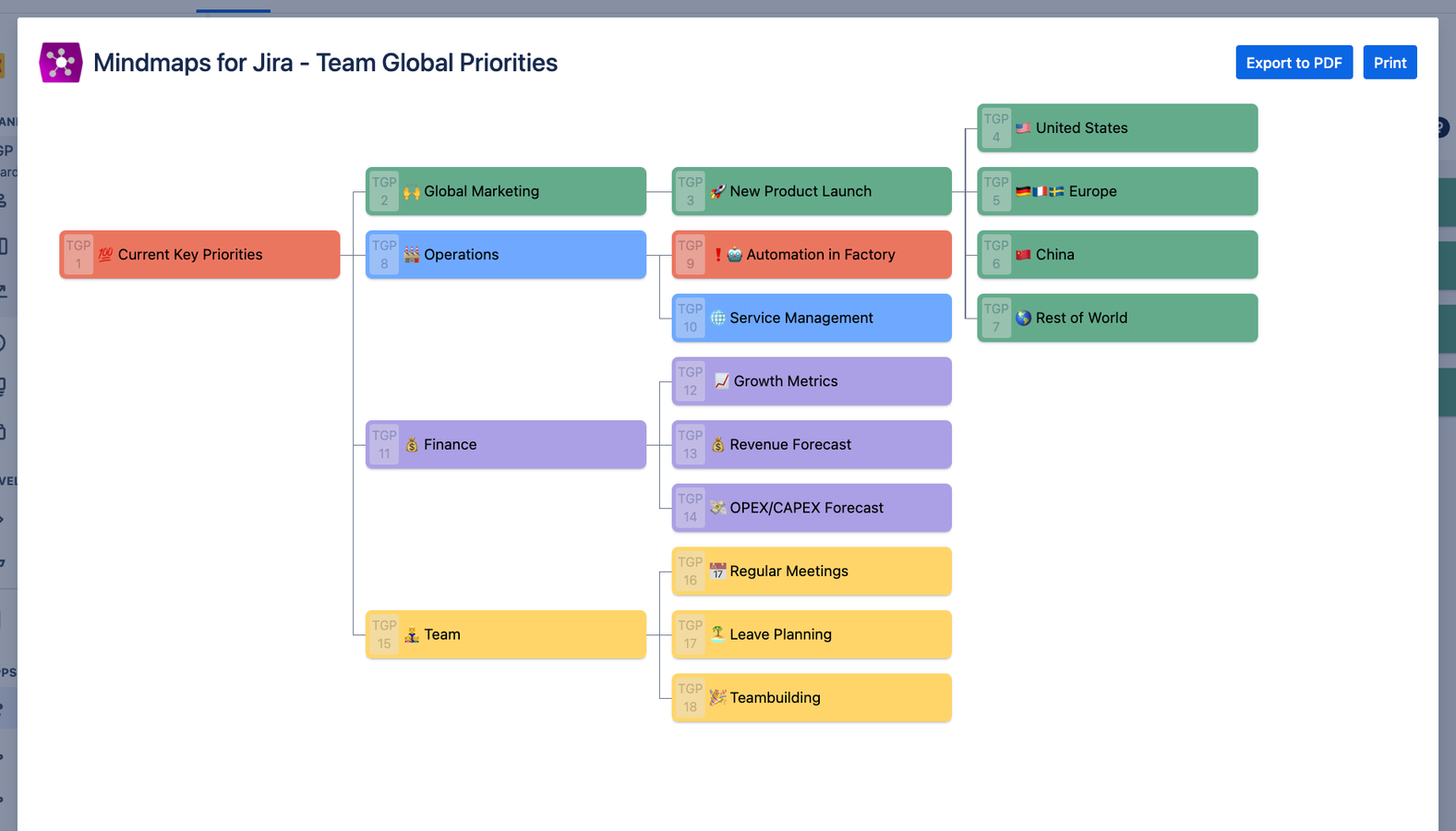This screenshot has width=1456, height=831.
Task: Select the Rest of World node
Action: [1117, 318]
